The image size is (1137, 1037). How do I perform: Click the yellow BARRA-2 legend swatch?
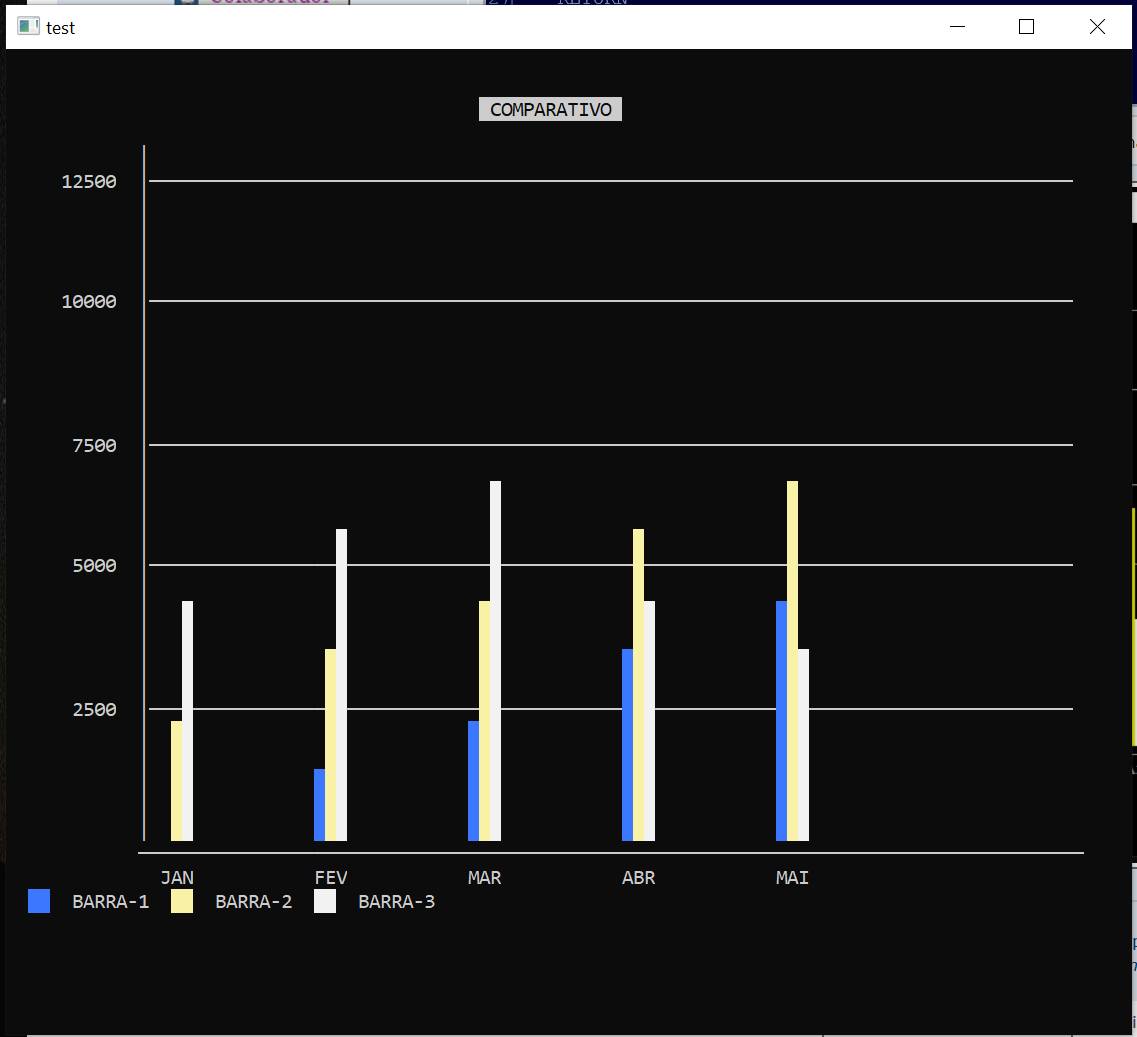[182, 901]
